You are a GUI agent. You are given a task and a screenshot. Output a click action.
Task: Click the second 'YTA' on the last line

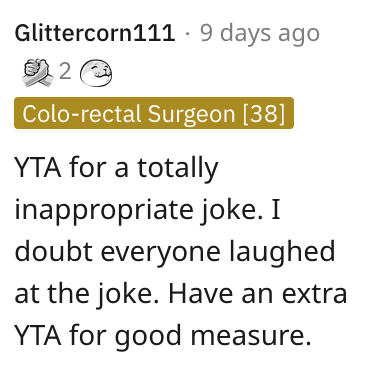tap(38, 335)
